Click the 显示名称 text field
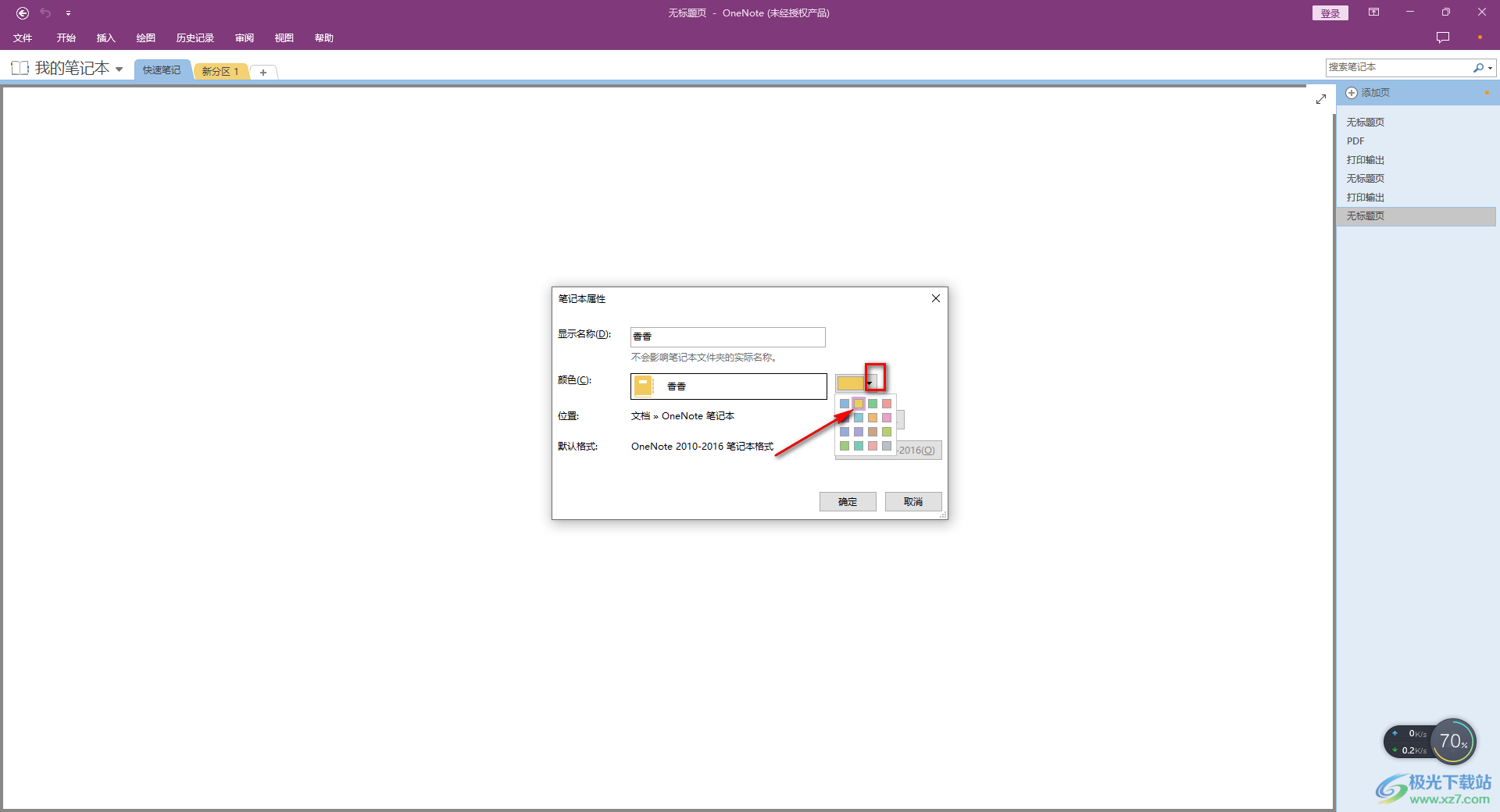This screenshot has height=812, width=1500. tap(727, 337)
